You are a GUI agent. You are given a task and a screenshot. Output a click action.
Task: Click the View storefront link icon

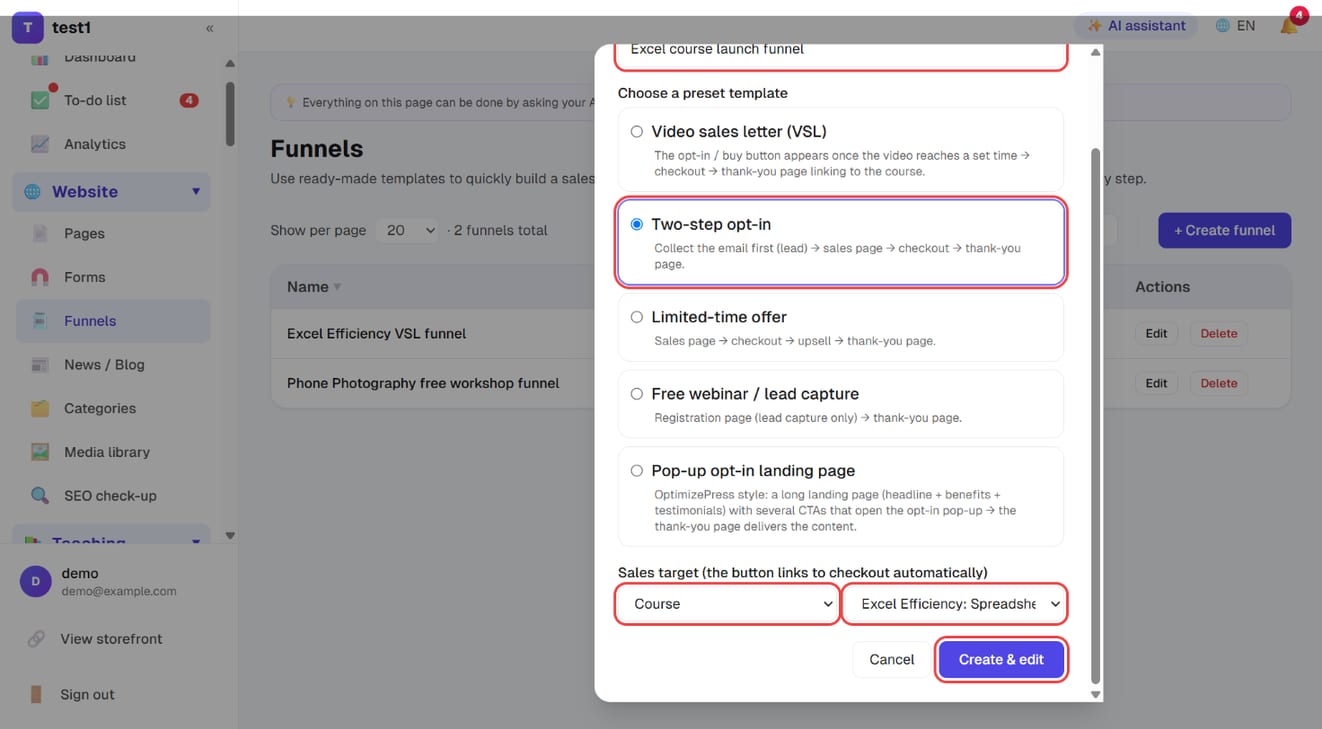[36, 639]
